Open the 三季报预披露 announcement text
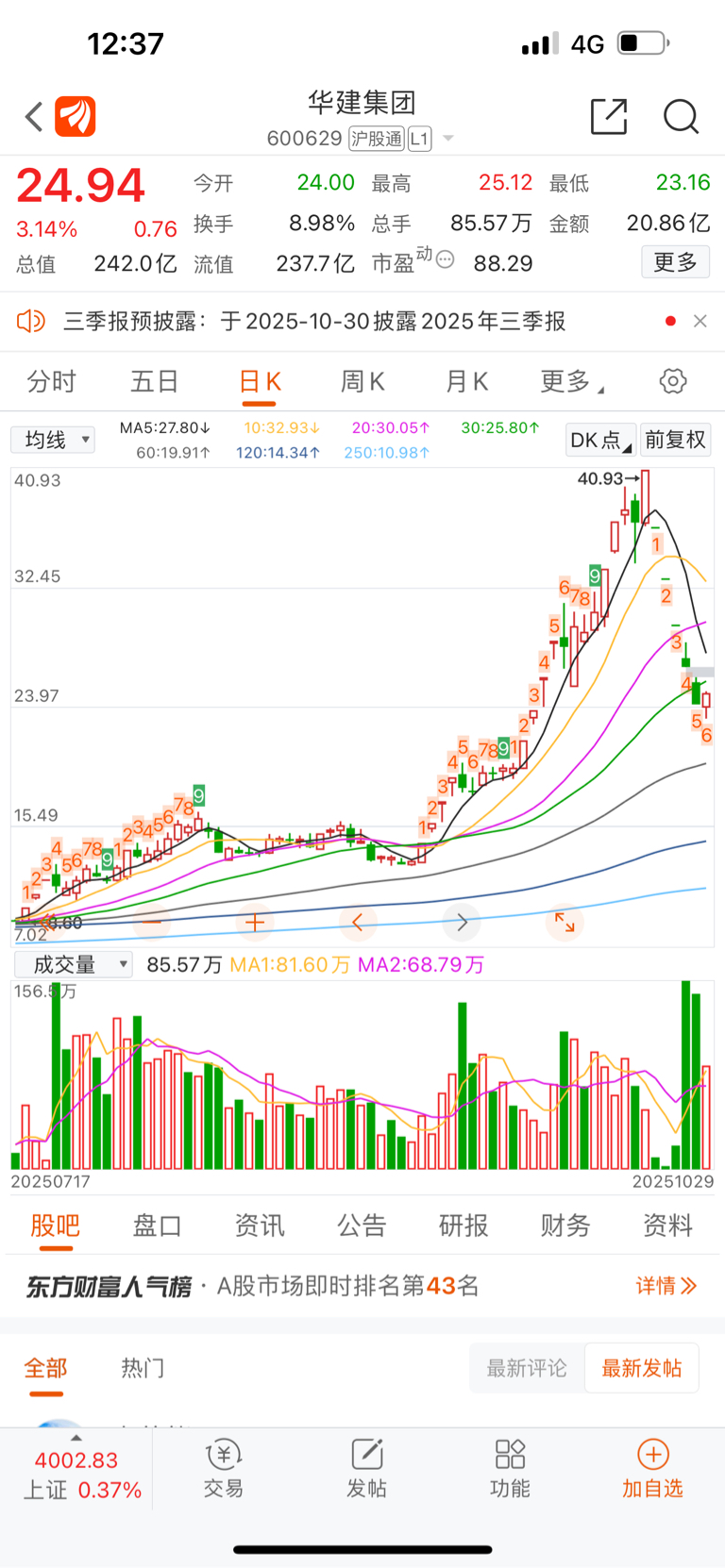Image resolution: width=725 pixels, height=1568 pixels. tap(314, 321)
